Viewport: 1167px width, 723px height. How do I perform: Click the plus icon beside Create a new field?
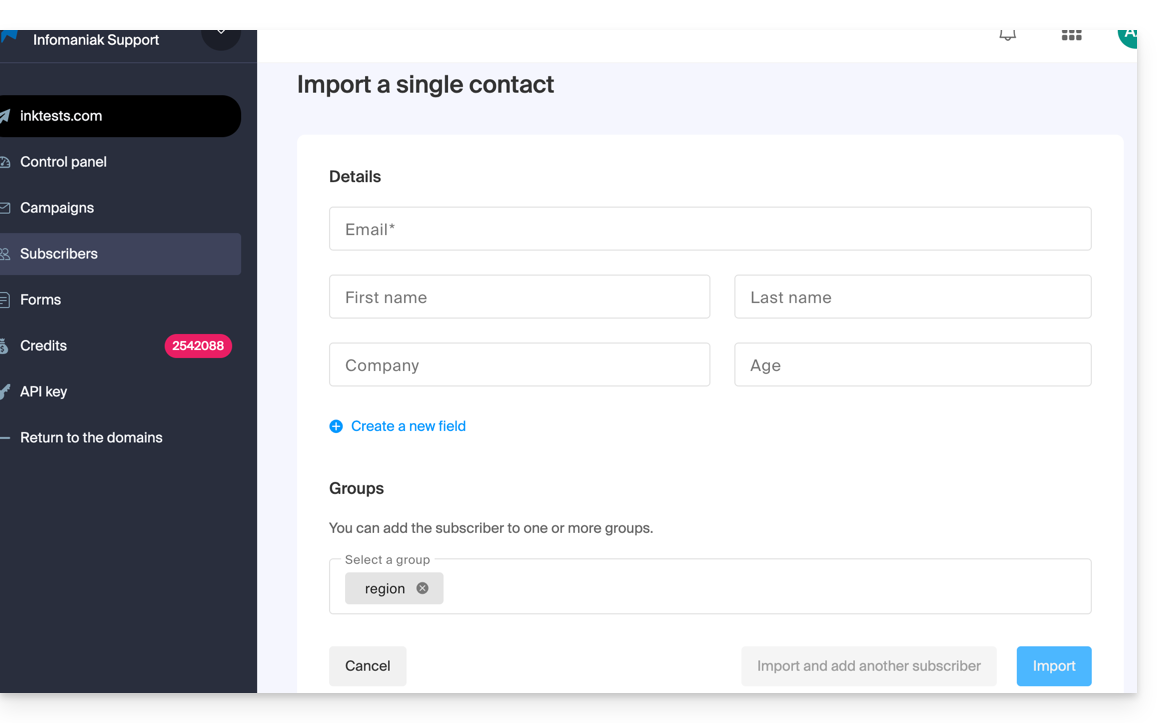336,426
